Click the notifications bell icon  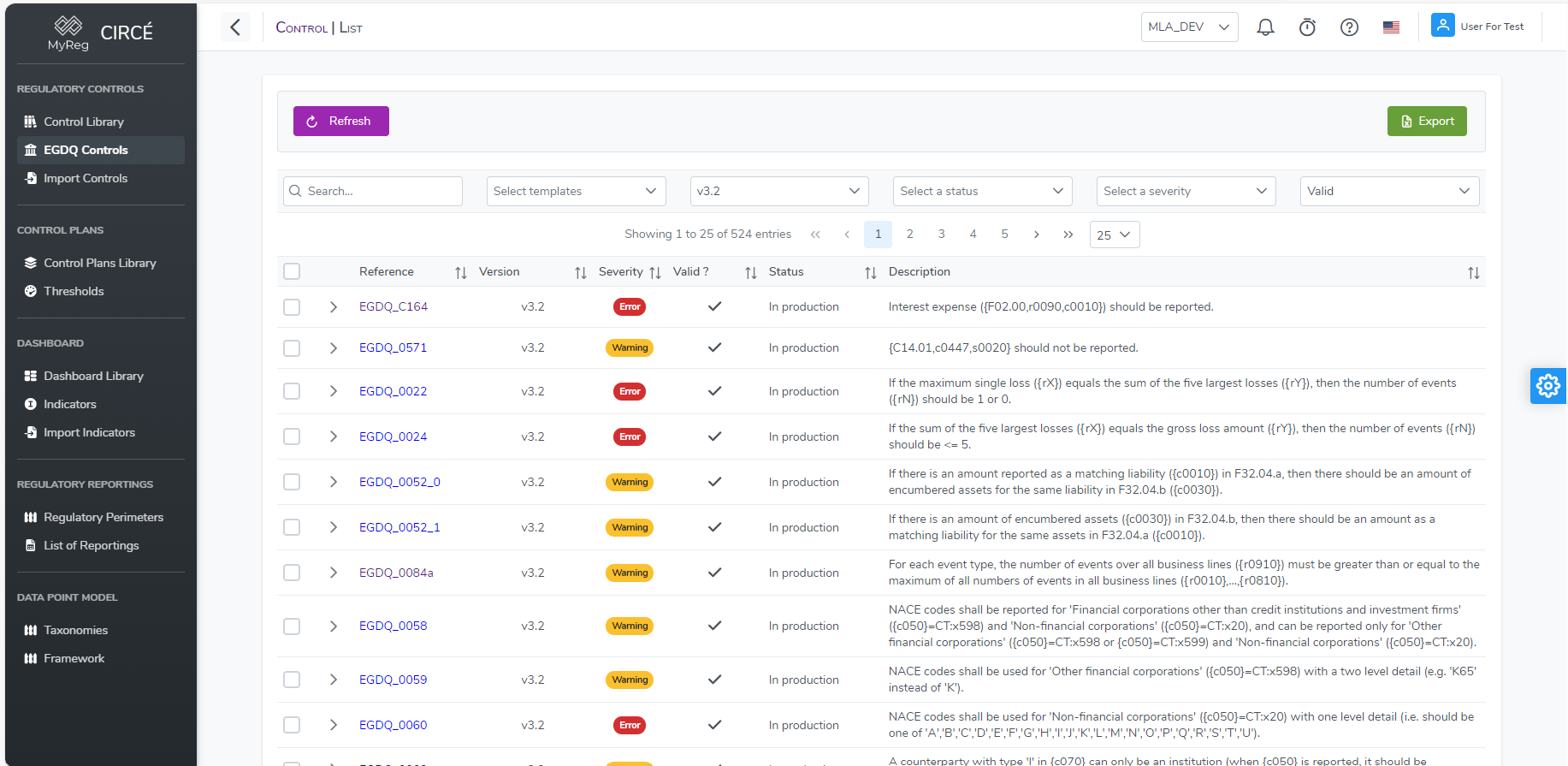[1265, 27]
